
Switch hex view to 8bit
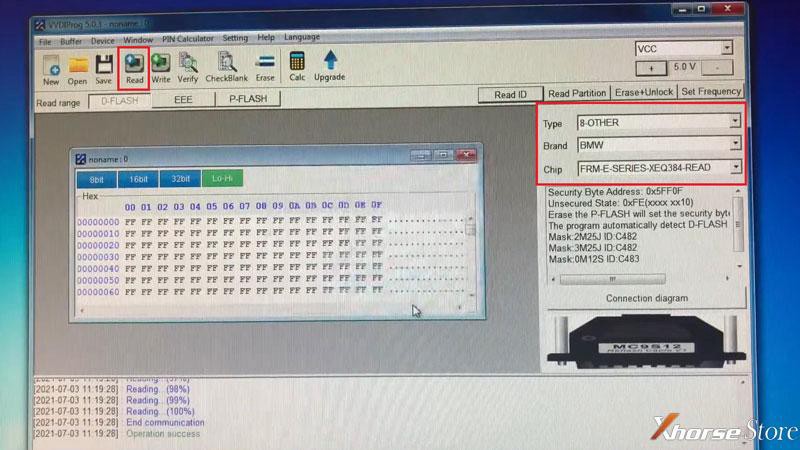pyautogui.click(x=96, y=180)
